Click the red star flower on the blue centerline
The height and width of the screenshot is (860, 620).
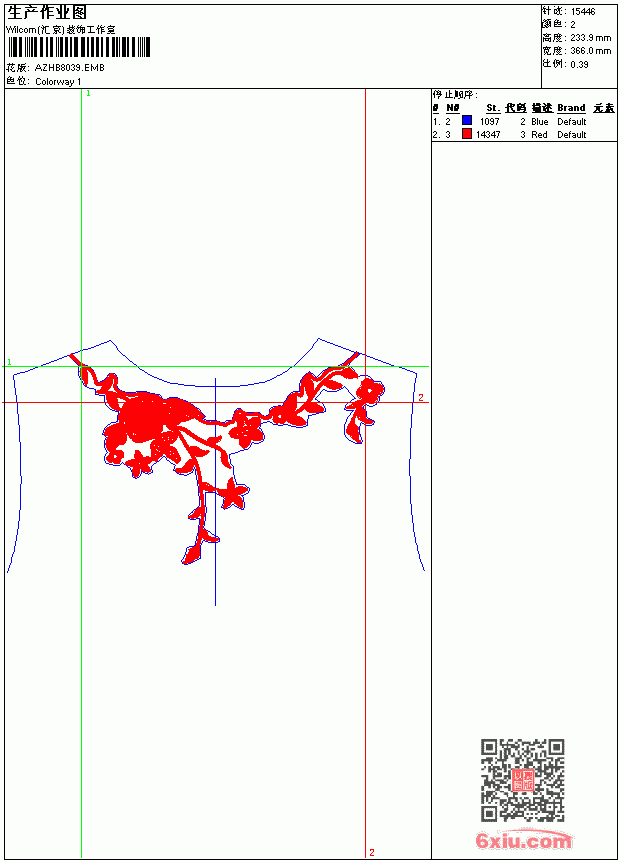pyautogui.click(x=233, y=492)
